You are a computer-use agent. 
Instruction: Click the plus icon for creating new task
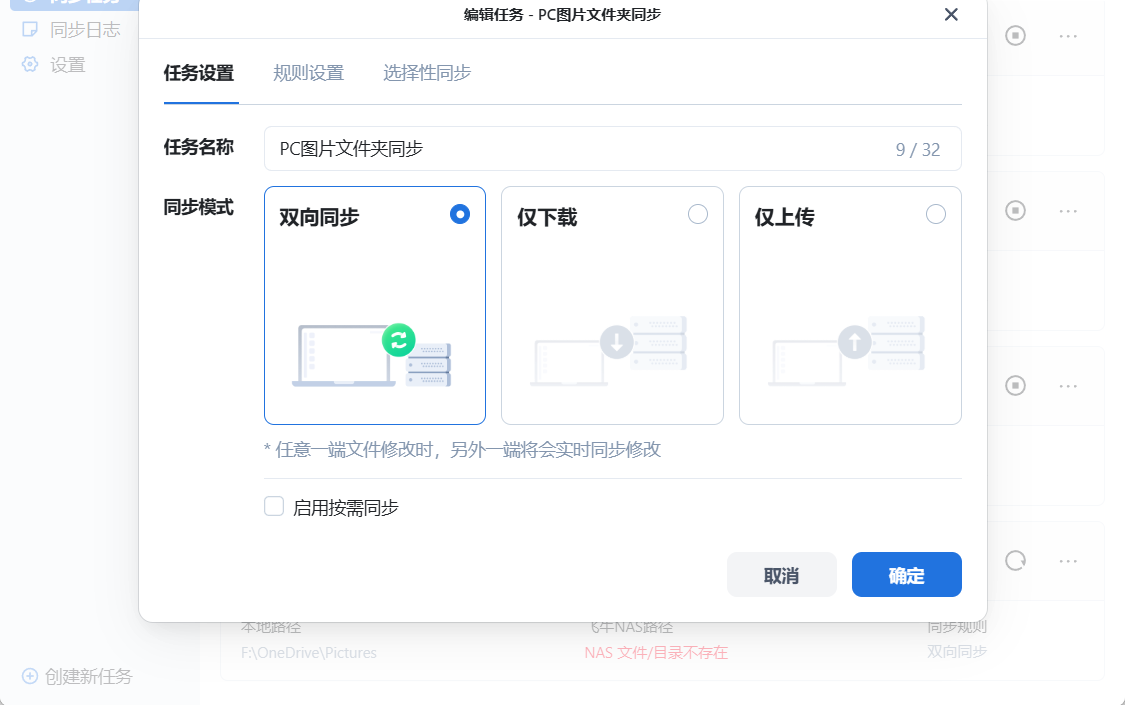tap(30, 676)
